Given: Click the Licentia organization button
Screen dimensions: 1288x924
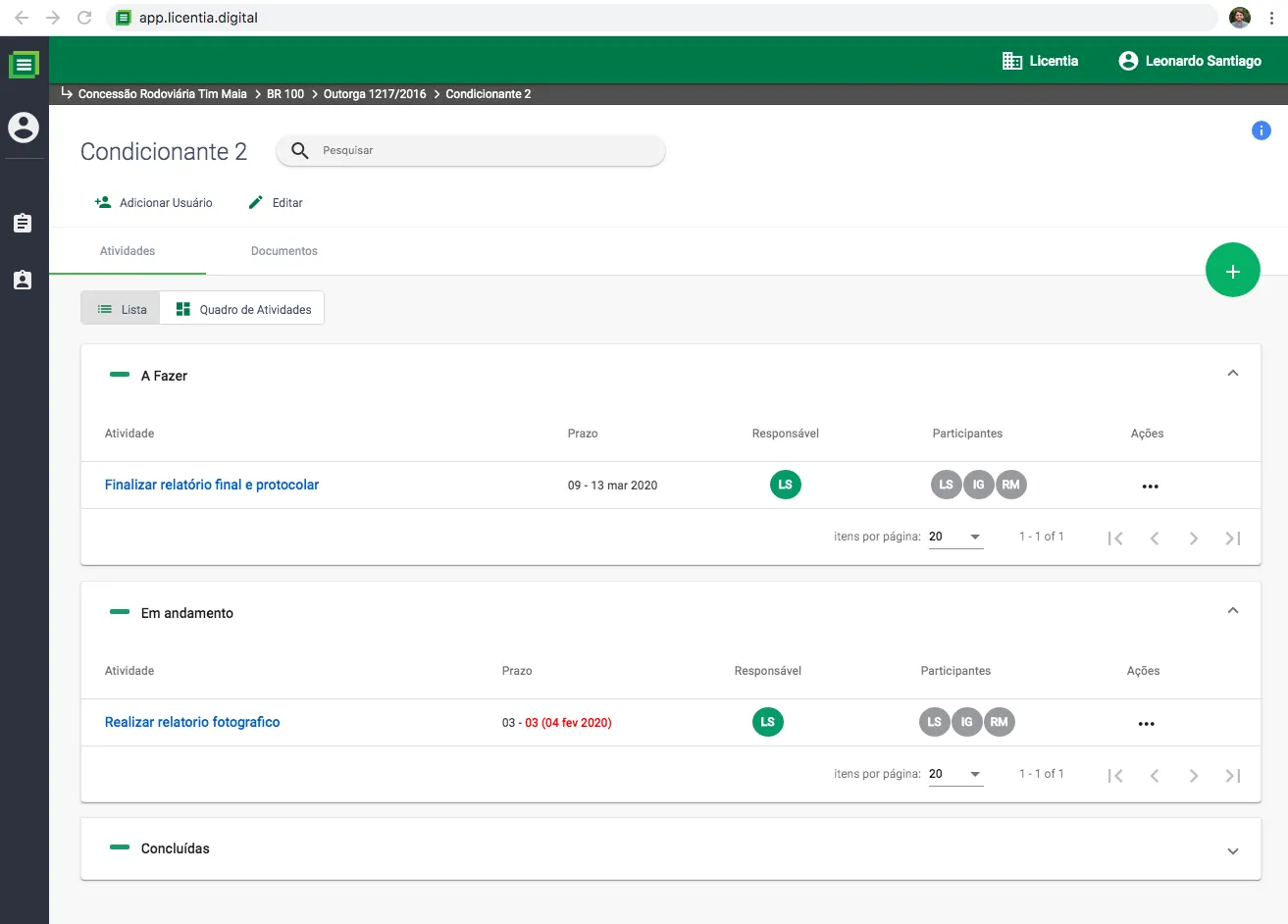Looking at the screenshot, I should [1040, 61].
